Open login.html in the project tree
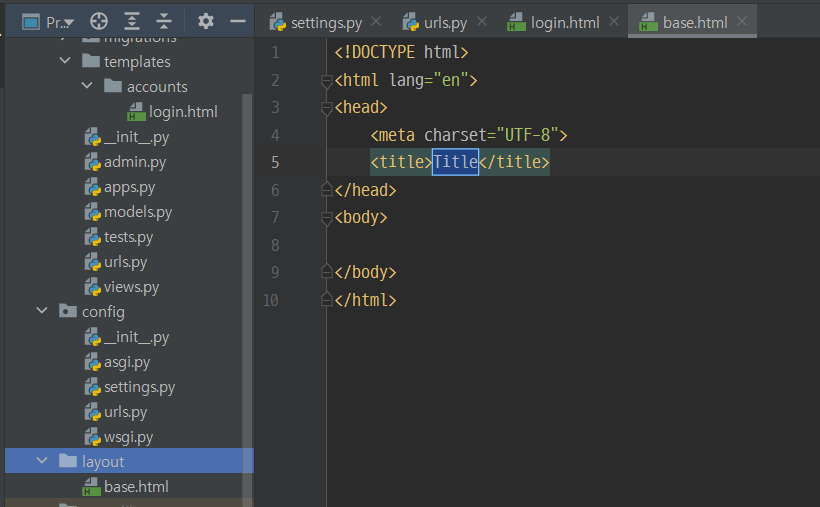 pos(183,111)
